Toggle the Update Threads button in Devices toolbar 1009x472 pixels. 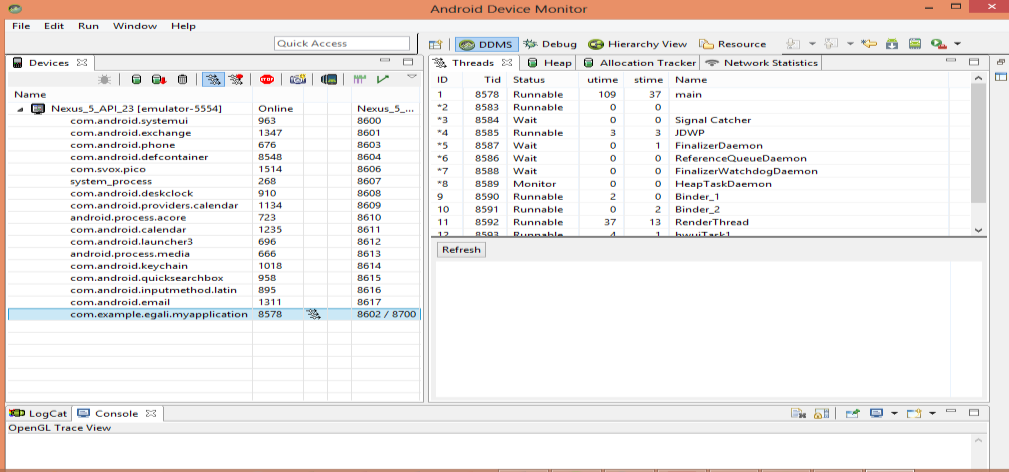coord(214,79)
